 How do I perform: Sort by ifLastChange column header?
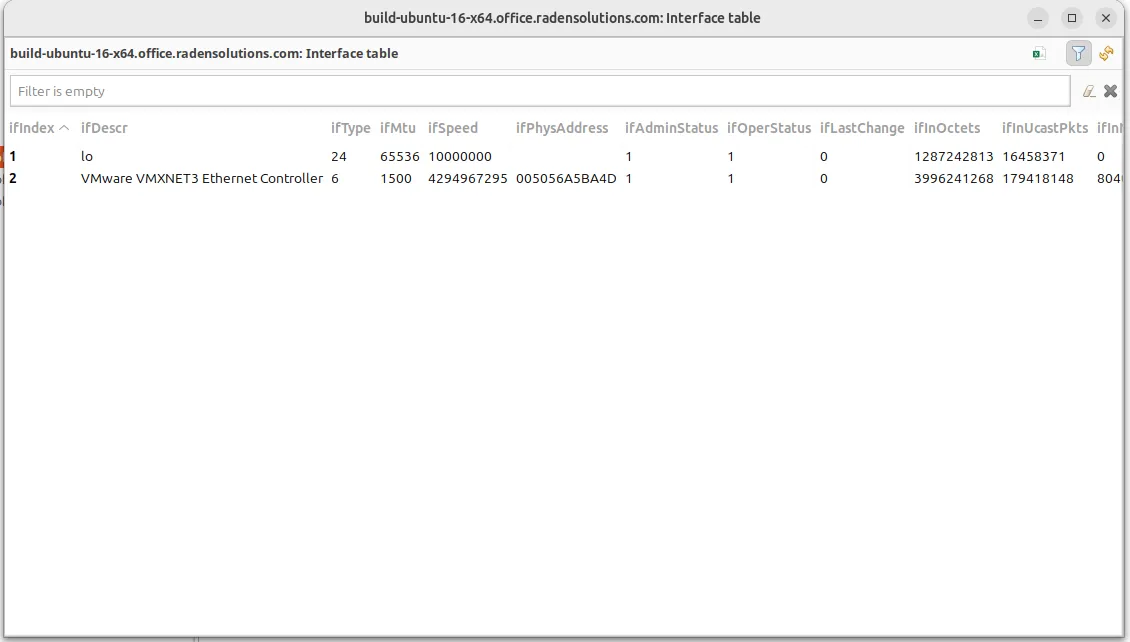coord(862,128)
